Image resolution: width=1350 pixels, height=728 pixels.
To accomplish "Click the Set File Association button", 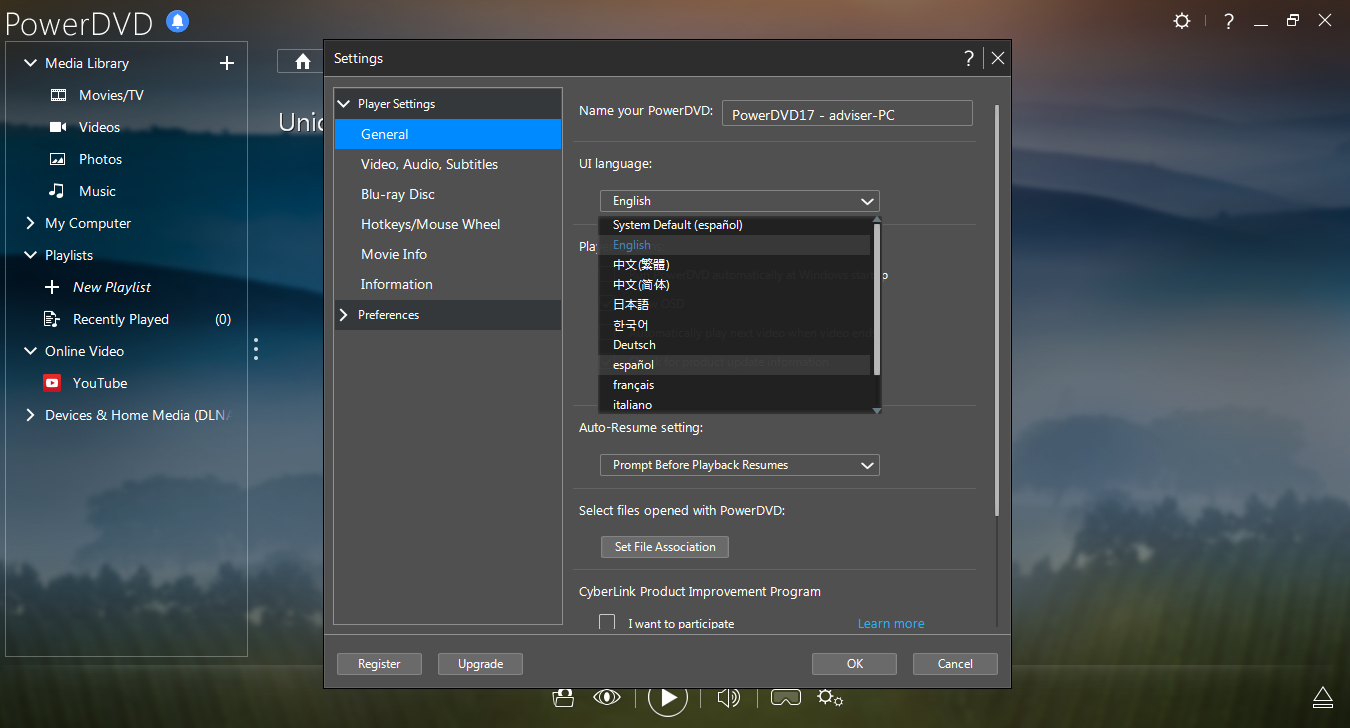I will pyautogui.click(x=665, y=547).
